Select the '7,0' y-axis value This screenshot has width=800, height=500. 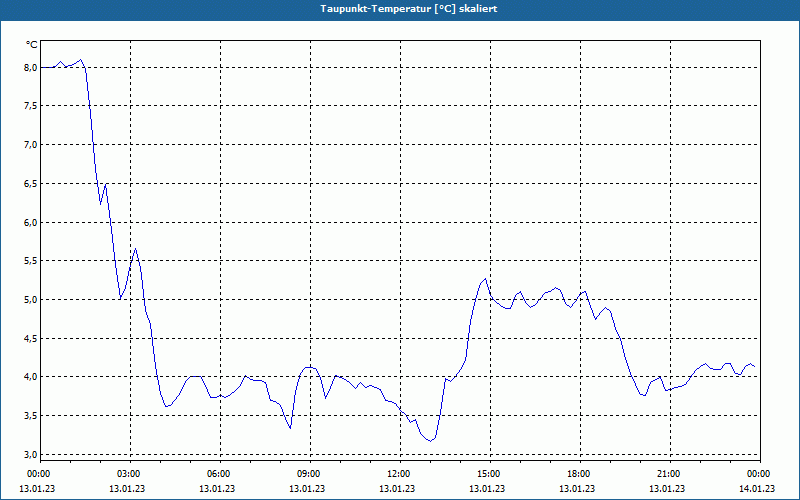pyautogui.click(x=31, y=145)
